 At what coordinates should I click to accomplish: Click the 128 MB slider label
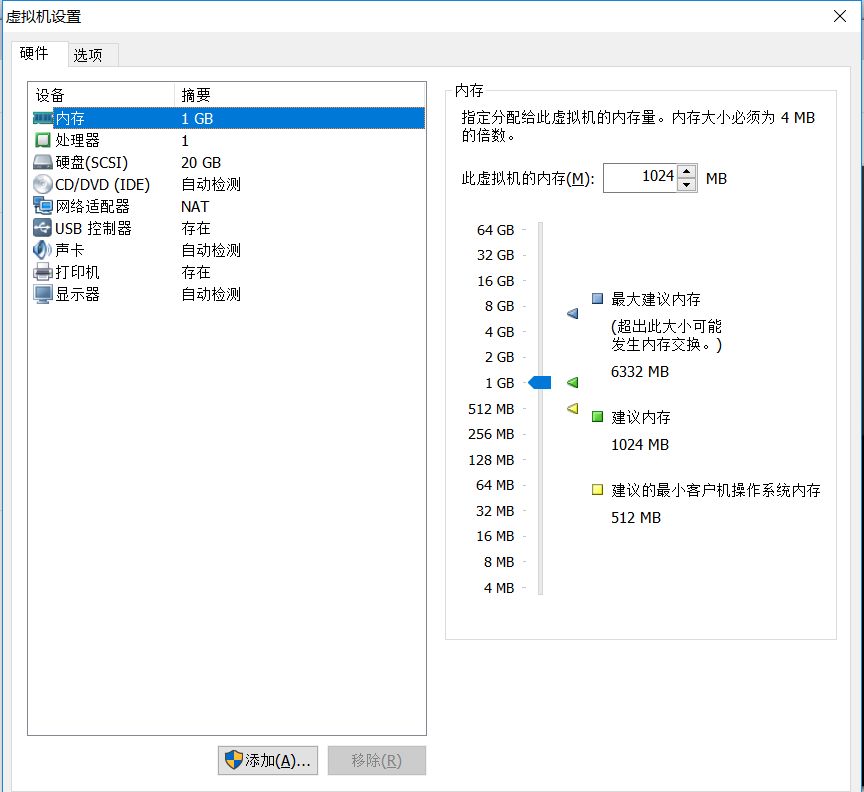(x=491, y=460)
